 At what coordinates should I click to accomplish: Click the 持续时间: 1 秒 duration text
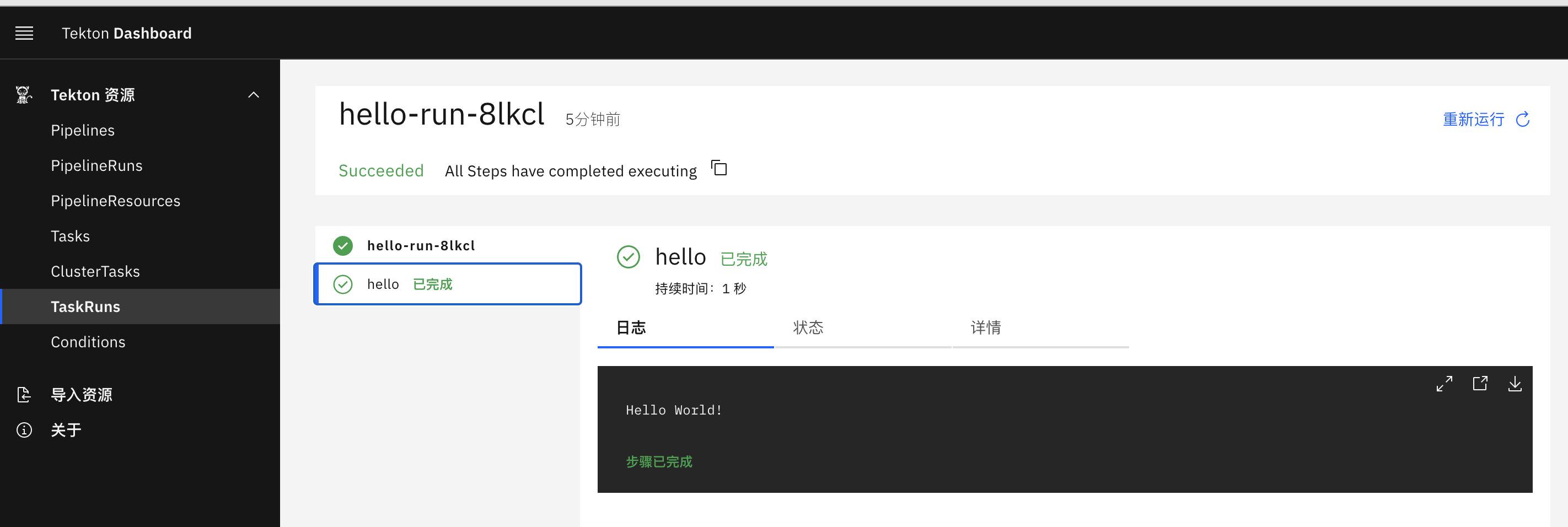click(x=701, y=288)
